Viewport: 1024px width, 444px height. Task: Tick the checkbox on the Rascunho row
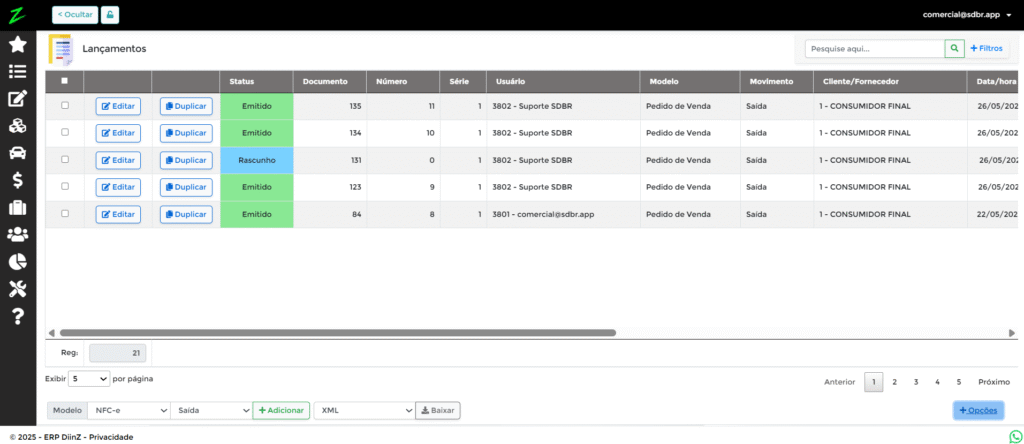coord(65,159)
